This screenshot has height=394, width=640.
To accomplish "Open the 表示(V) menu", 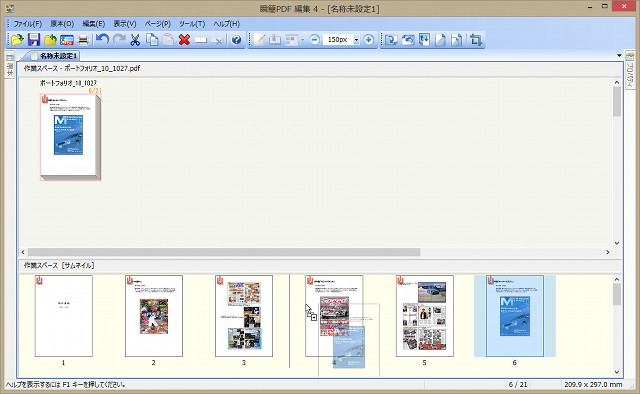I will point(125,24).
